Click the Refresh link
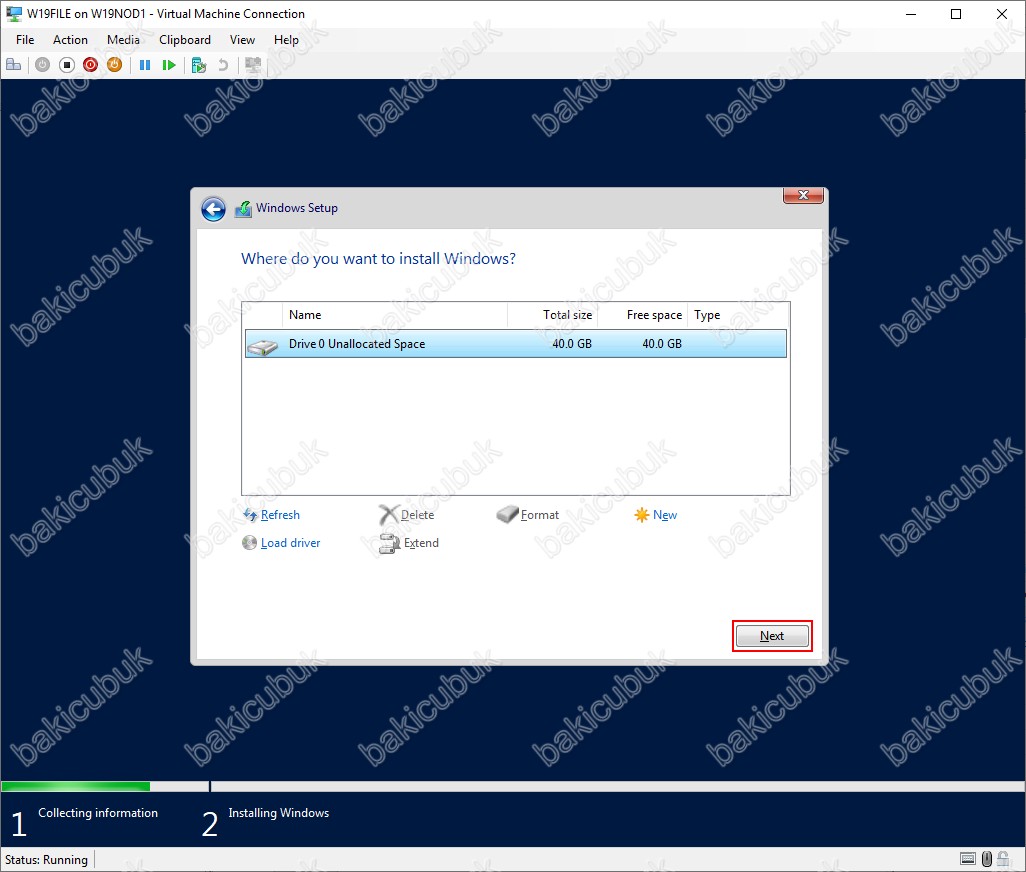Viewport: 1026px width, 872px height. pyautogui.click(x=280, y=515)
